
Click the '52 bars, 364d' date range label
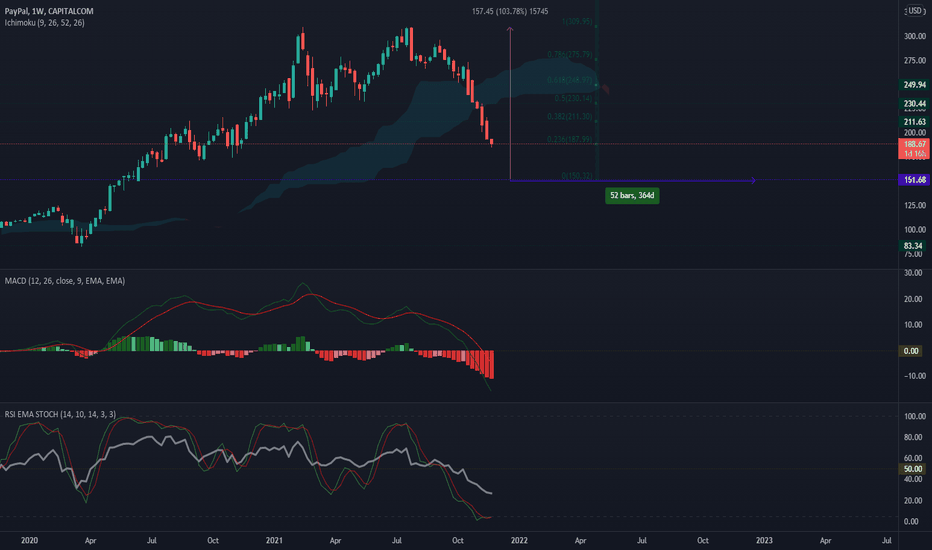point(632,196)
